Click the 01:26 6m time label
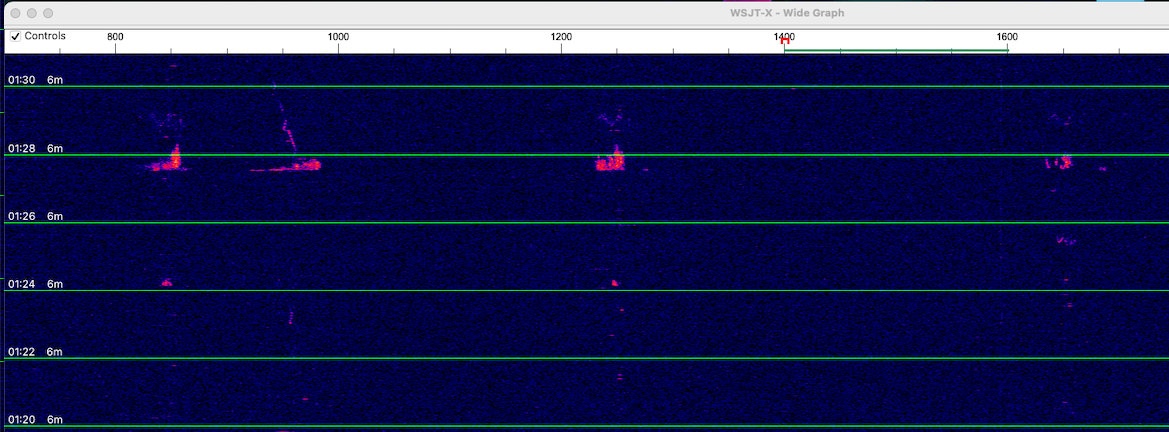 pos(35,216)
